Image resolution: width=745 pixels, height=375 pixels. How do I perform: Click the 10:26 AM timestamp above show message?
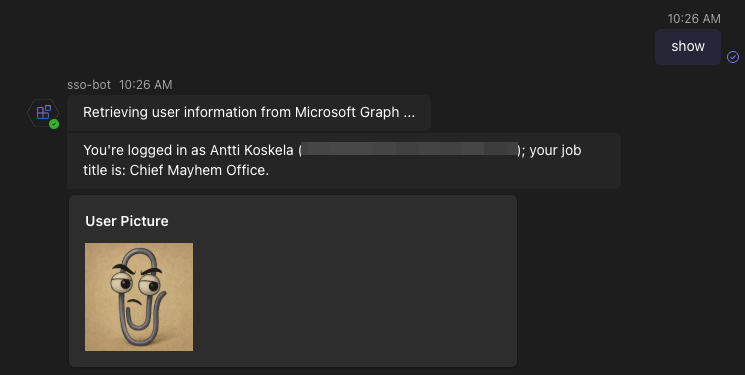tap(694, 19)
